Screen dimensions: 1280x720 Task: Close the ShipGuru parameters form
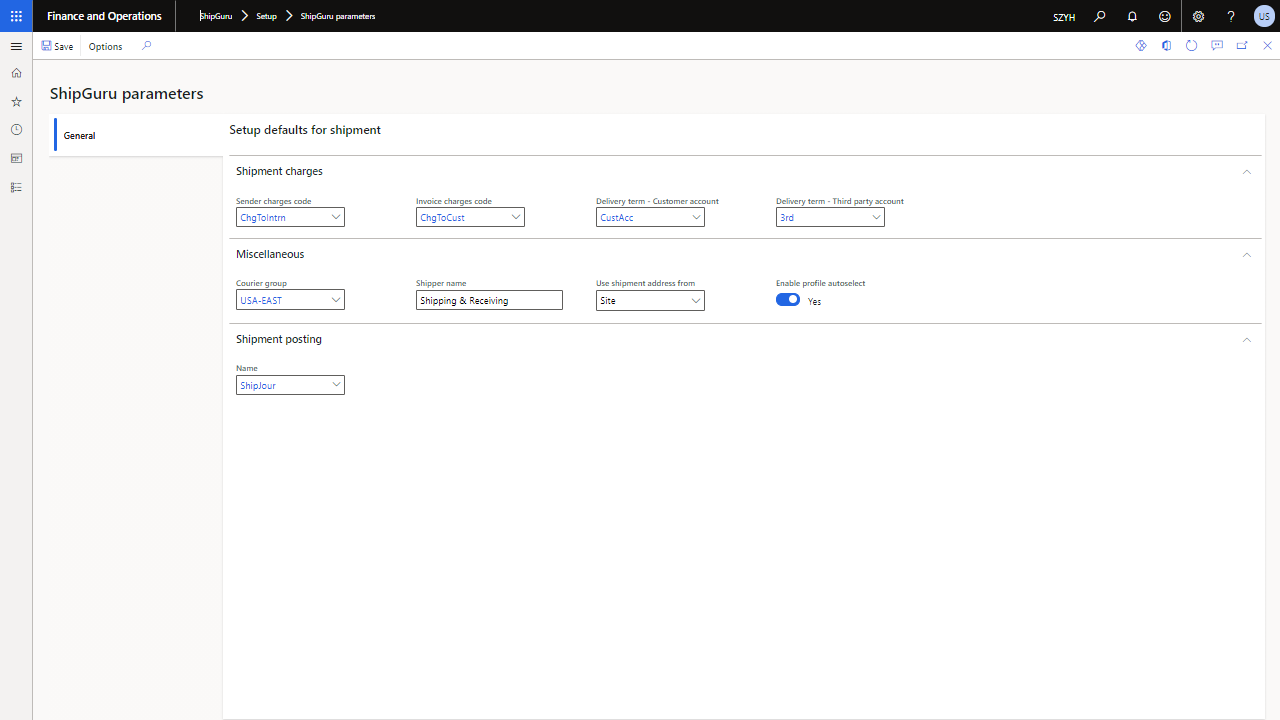[x=1268, y=46]
